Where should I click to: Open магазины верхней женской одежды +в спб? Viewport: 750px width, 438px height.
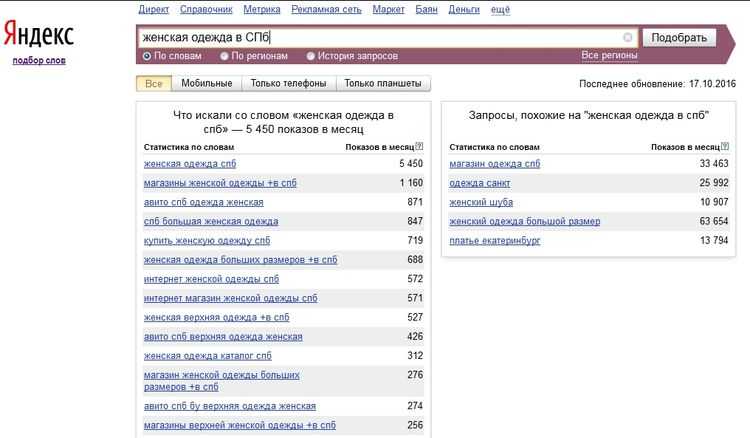240,425
